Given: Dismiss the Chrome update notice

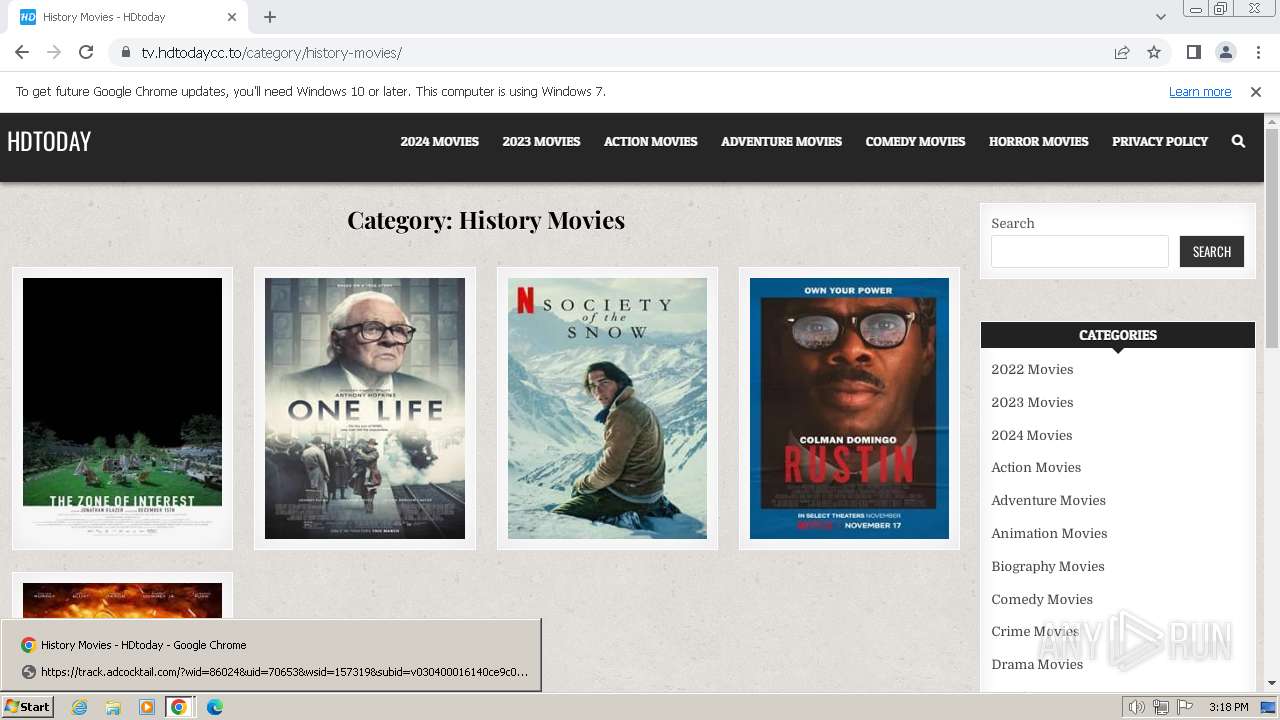Looking at the screenshot, I should click(1256, 91).
